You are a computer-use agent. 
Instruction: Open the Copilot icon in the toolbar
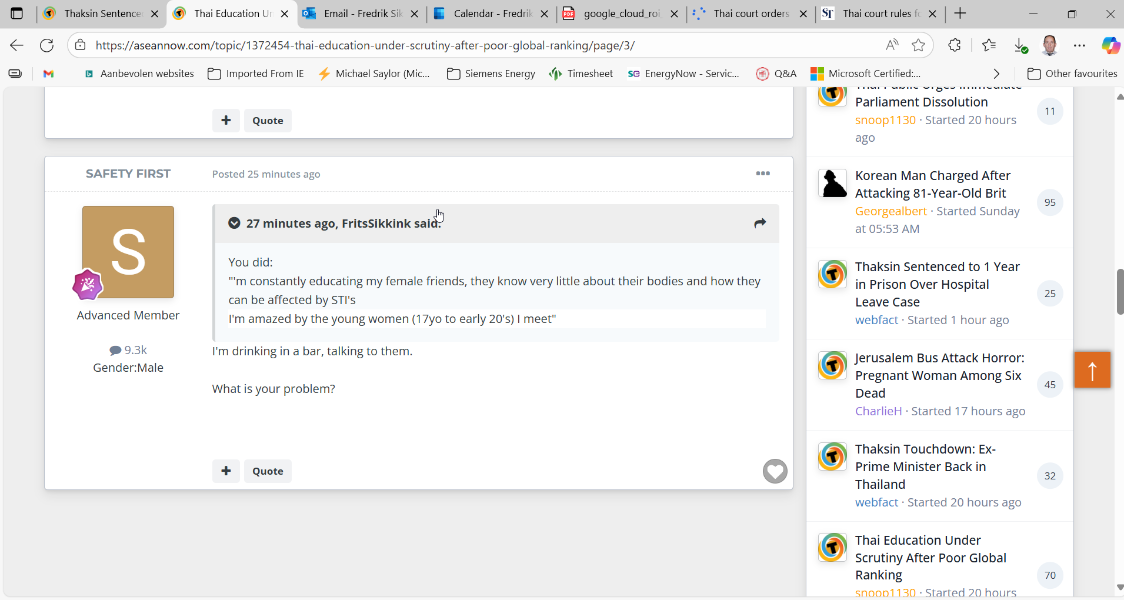(x=1110, y=45)
